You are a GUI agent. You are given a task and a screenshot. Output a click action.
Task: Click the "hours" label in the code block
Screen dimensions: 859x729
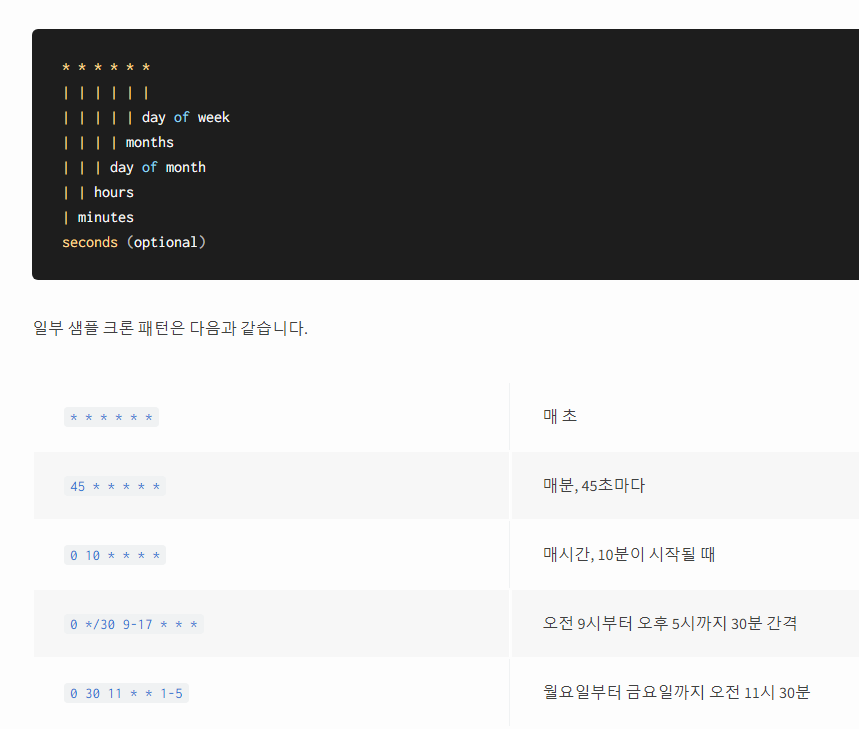[113, 192]
